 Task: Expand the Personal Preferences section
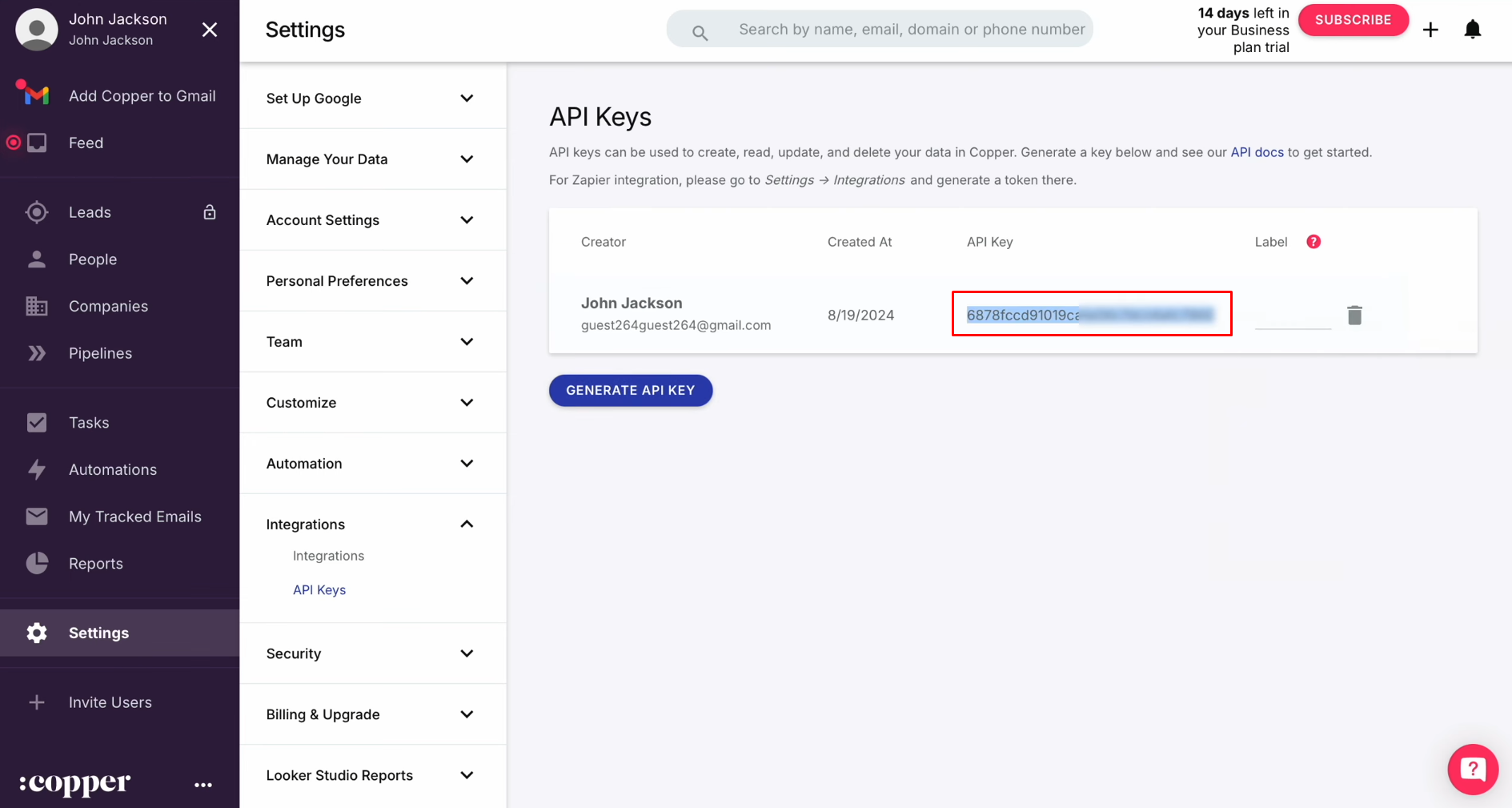(x=373, y=281)
